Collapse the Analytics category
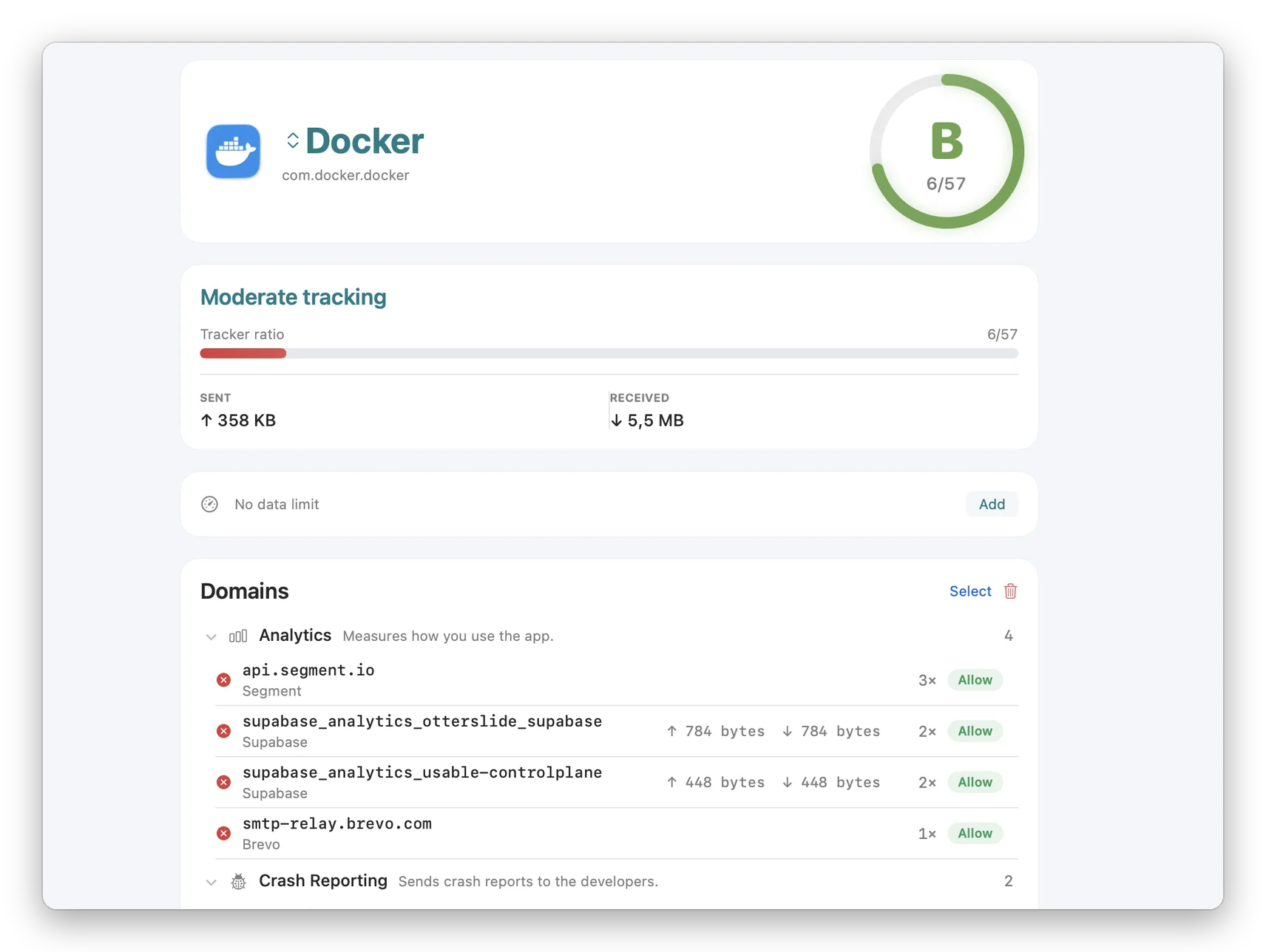The height and width of the screenshot is (952, 1266). click(x=211, y=636)
